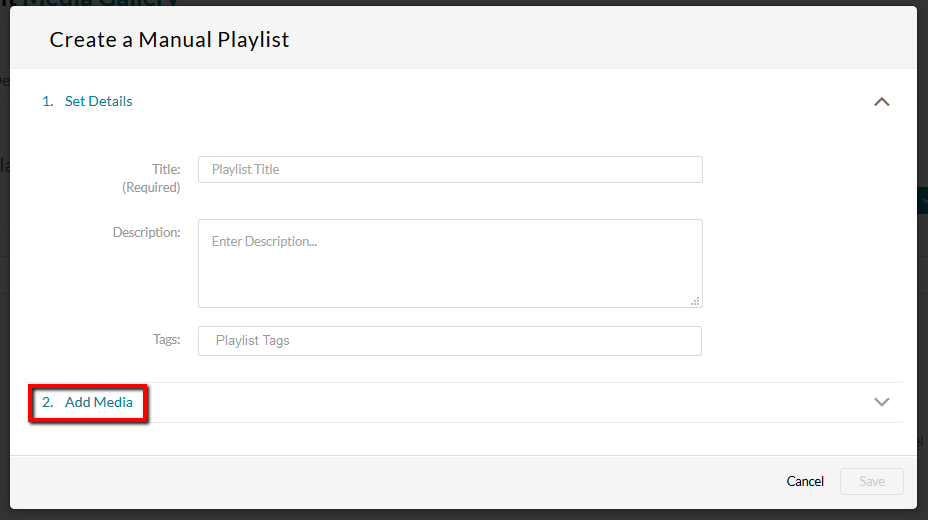The width and height of the screenshot is (928, 520).
Task: Open the Add Media step heading
Action: [98, 402]
